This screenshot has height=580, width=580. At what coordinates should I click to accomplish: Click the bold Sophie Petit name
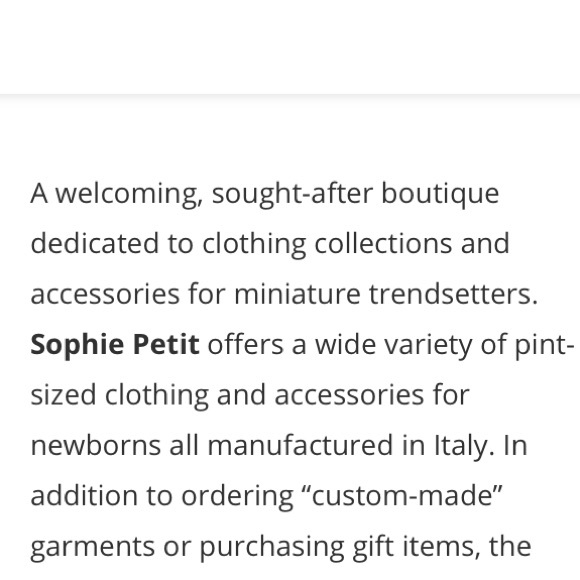coord(115,345)
